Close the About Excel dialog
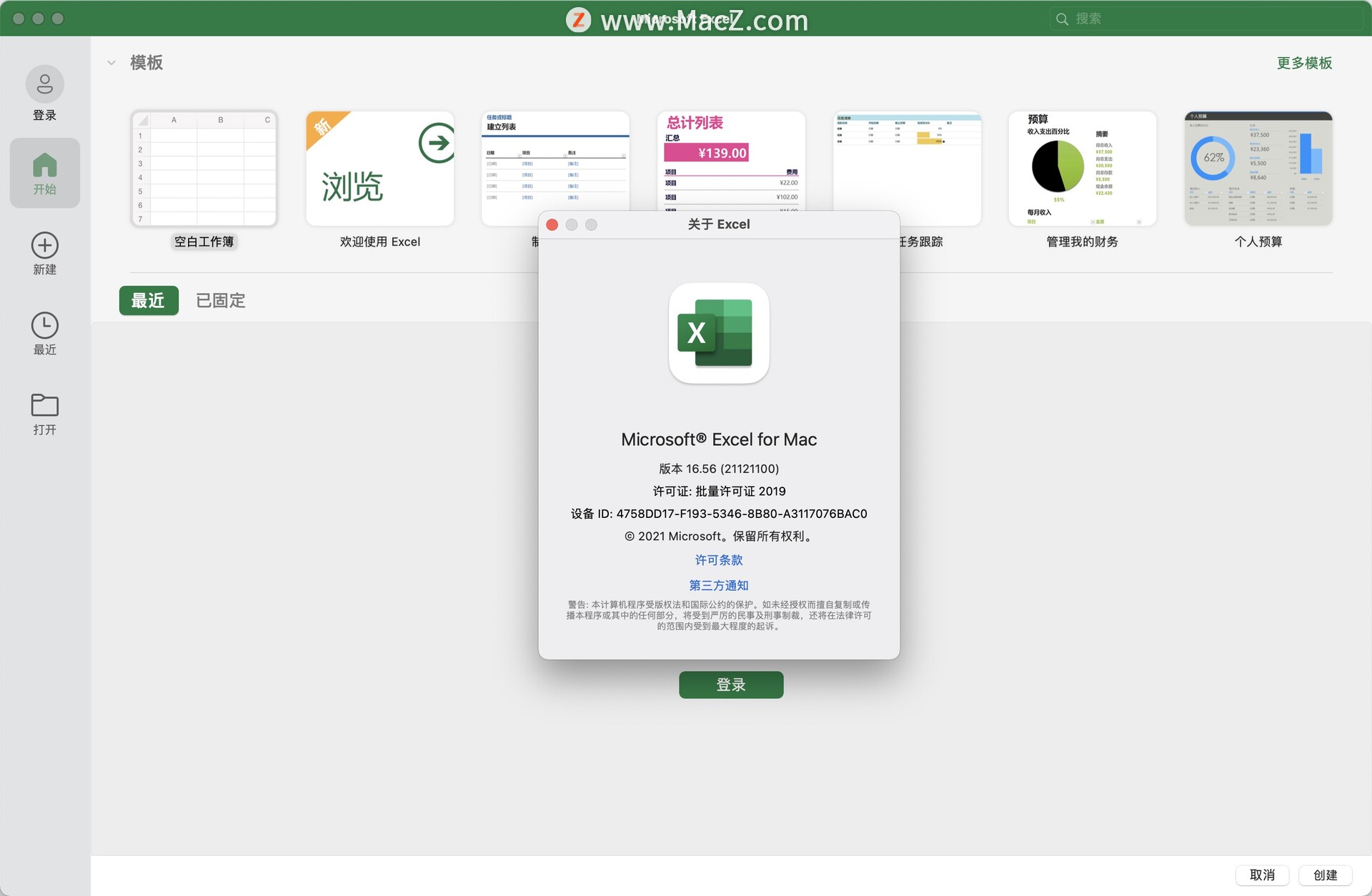Viewport: 1372px width, 896px height. (x=552, y=224)
